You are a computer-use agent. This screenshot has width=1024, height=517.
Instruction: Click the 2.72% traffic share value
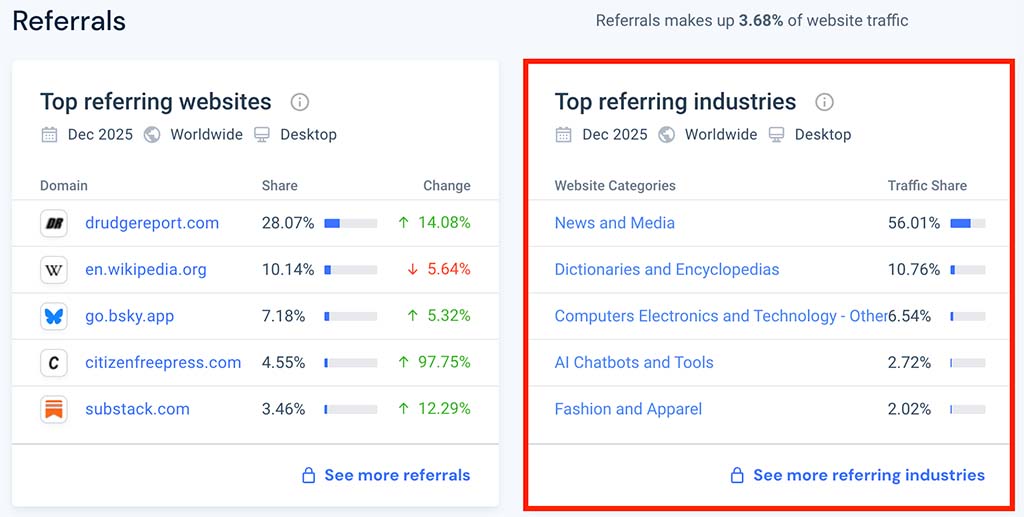click(910, 363)
